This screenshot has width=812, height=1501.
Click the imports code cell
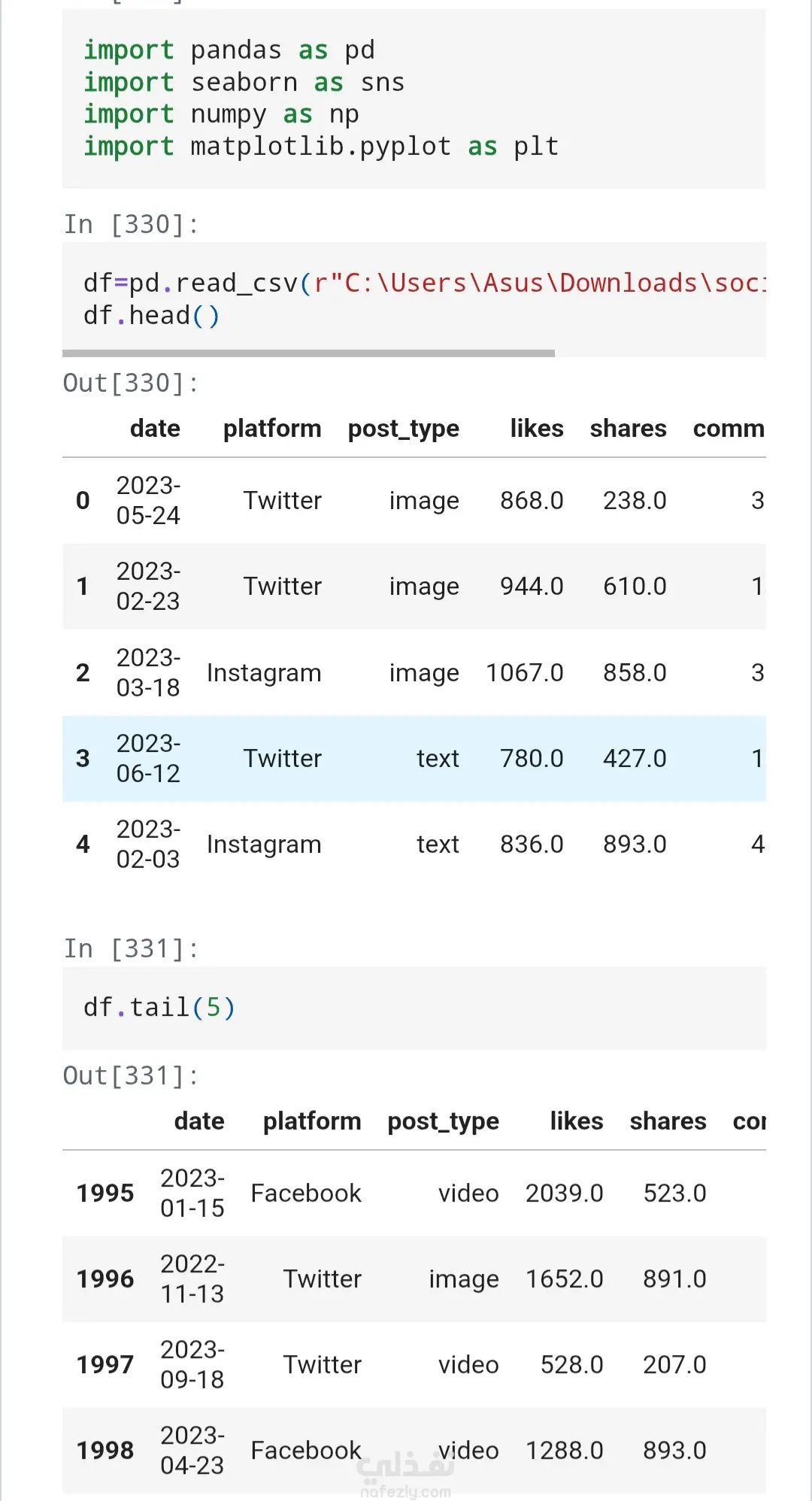pyautogui.click(x=414, y=99)
